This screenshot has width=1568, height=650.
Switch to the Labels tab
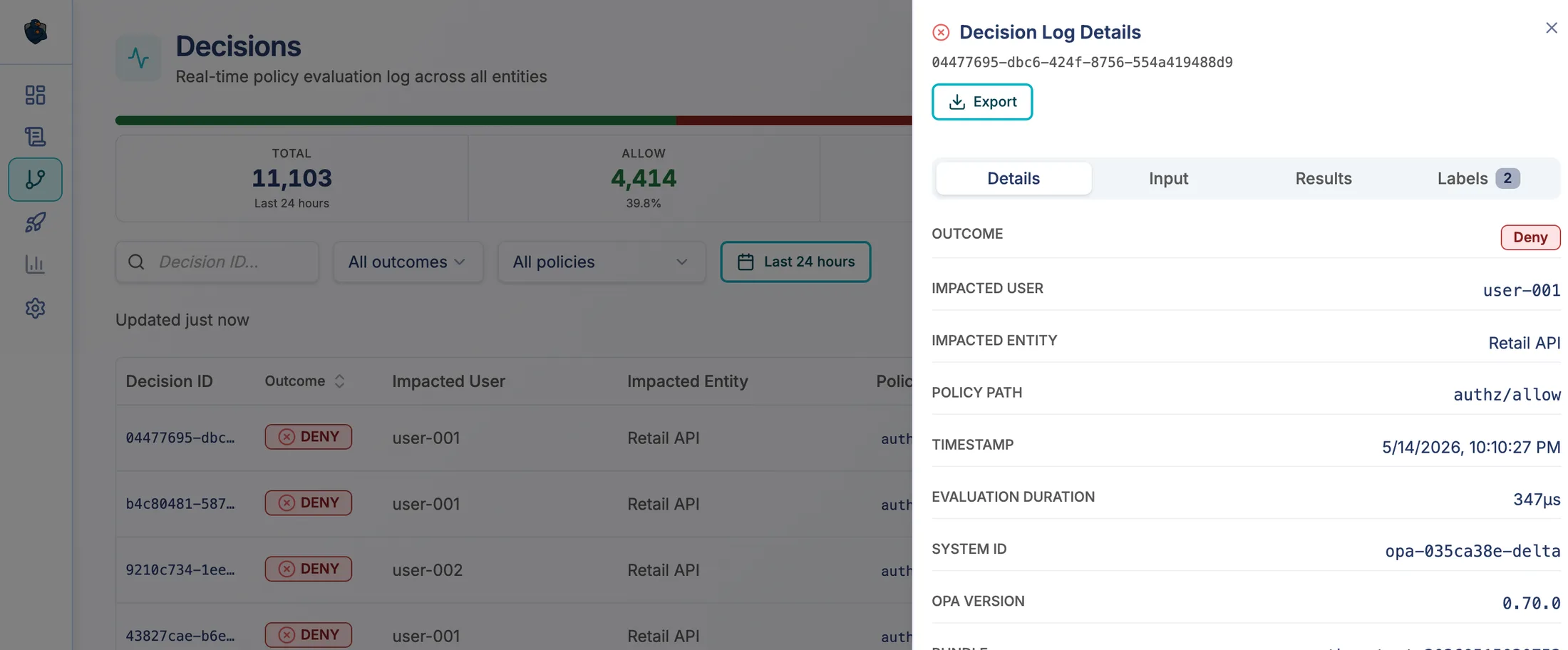[1478, 178]
